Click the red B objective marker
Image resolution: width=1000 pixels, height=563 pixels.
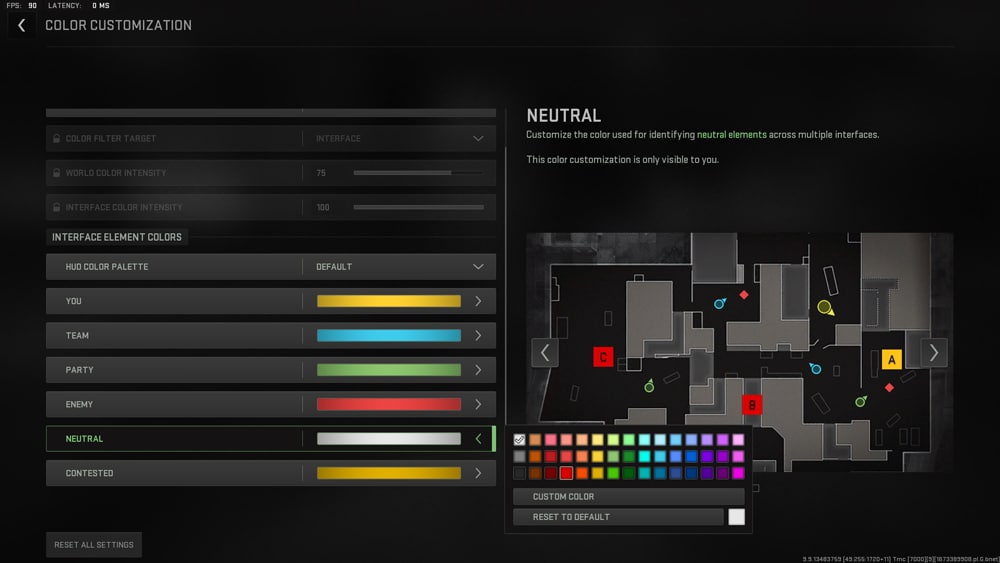click(x=752, y=405)
